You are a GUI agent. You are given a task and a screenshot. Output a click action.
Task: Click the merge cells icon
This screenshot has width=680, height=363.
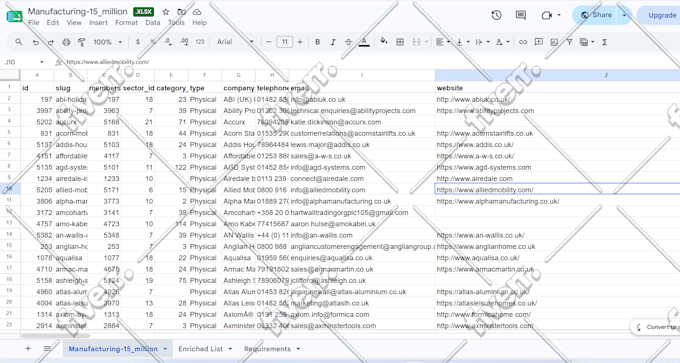[x=416, y=42]
